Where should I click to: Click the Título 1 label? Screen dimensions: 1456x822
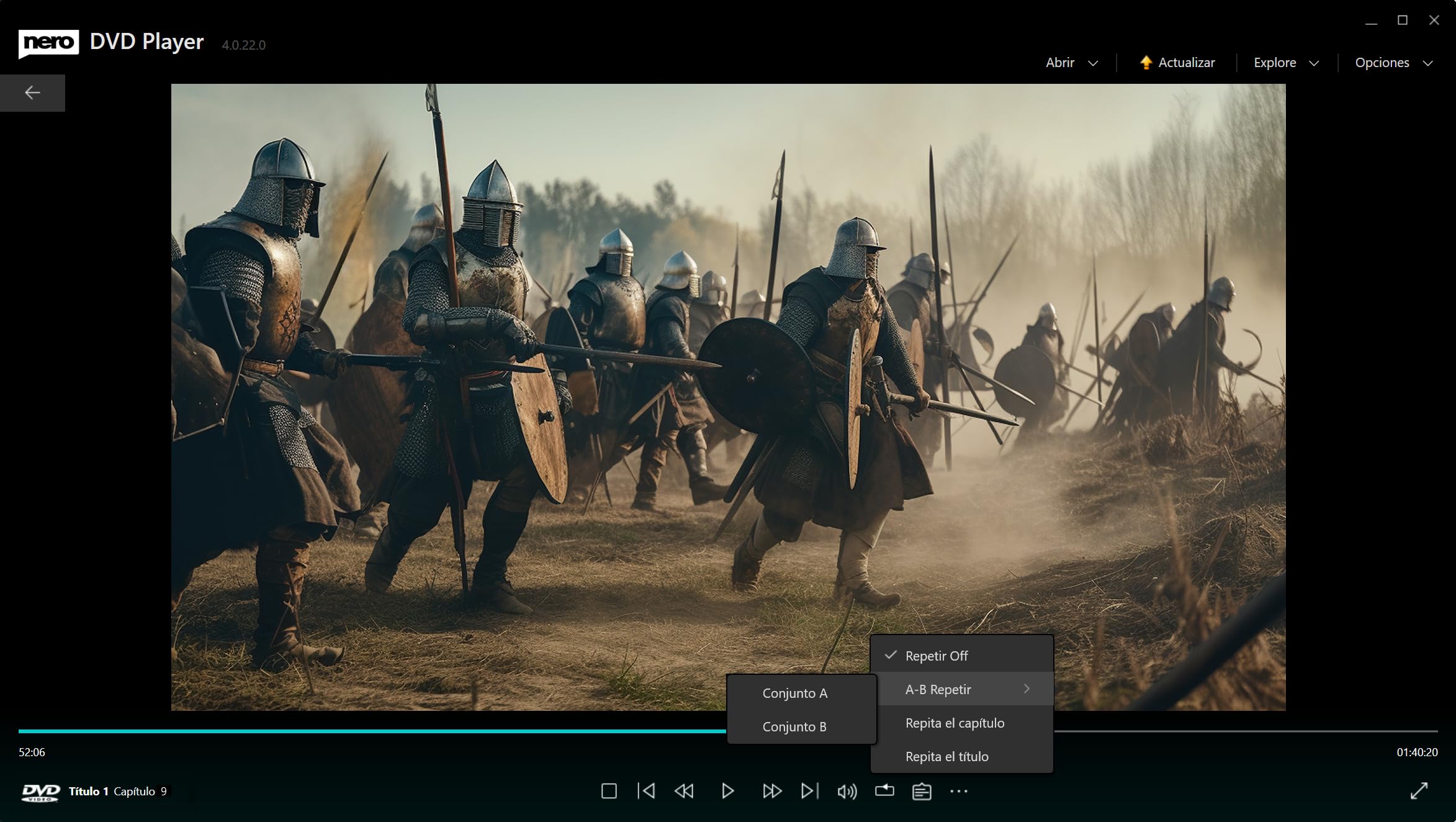pos(88,792)
